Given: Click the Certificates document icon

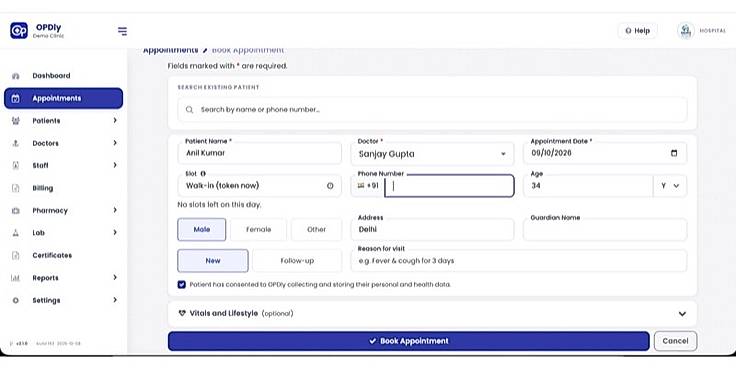Looking at the screenshot, I should 15,255.
